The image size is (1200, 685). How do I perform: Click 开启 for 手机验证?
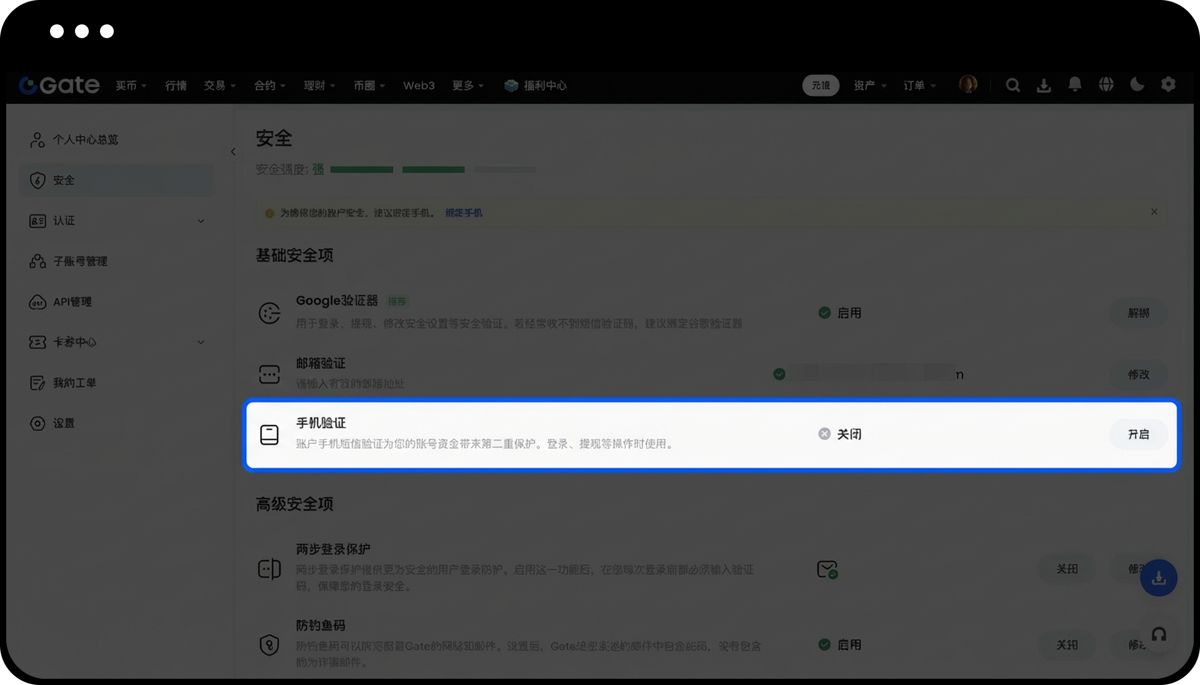pos(1139,434)
